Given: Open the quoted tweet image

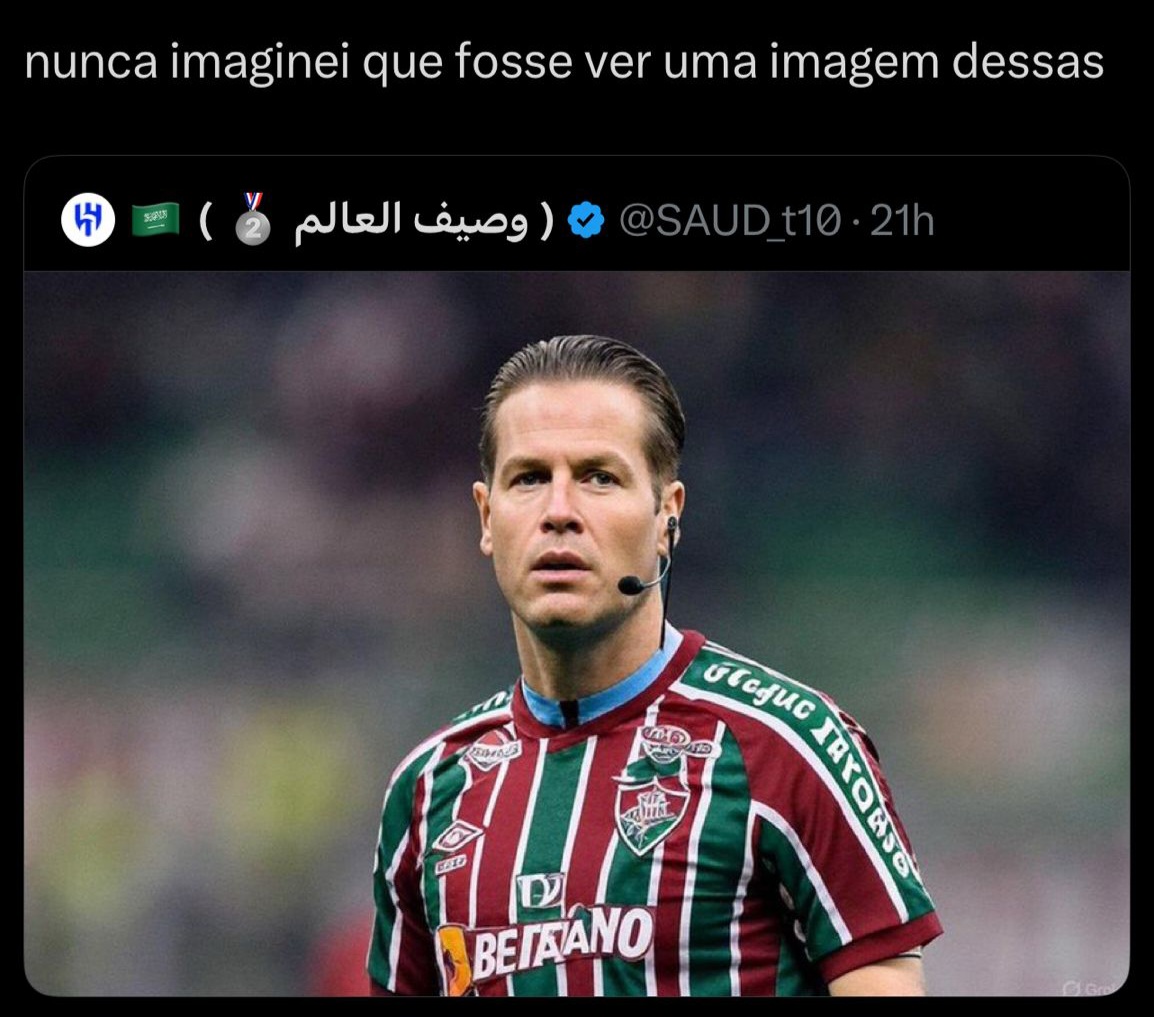Looking at the screenshot, I should pyautogui.click(x=576, y=633).
